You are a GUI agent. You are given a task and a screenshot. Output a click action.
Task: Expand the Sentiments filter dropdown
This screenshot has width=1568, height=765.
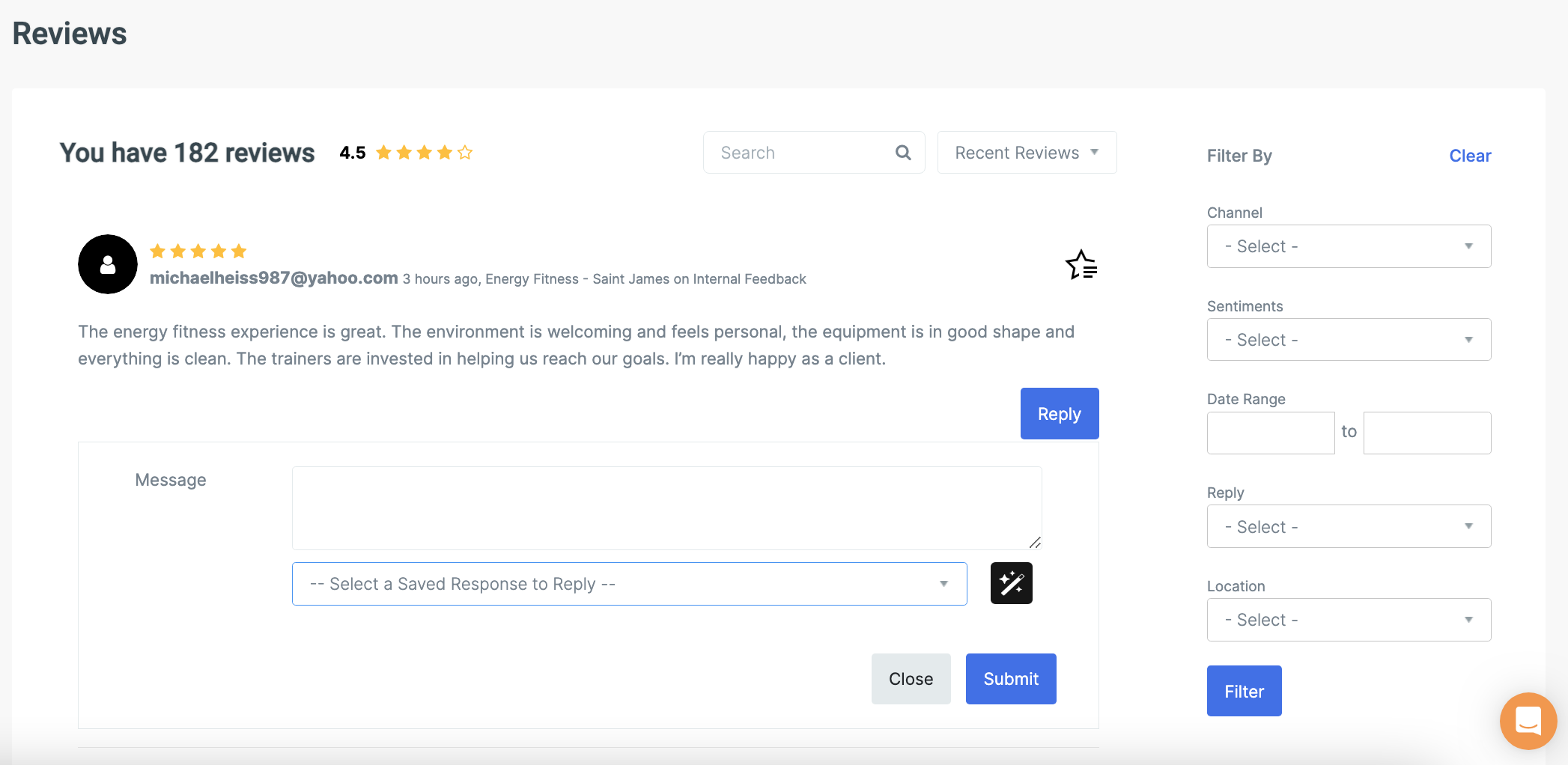(x=1349, y=340)
